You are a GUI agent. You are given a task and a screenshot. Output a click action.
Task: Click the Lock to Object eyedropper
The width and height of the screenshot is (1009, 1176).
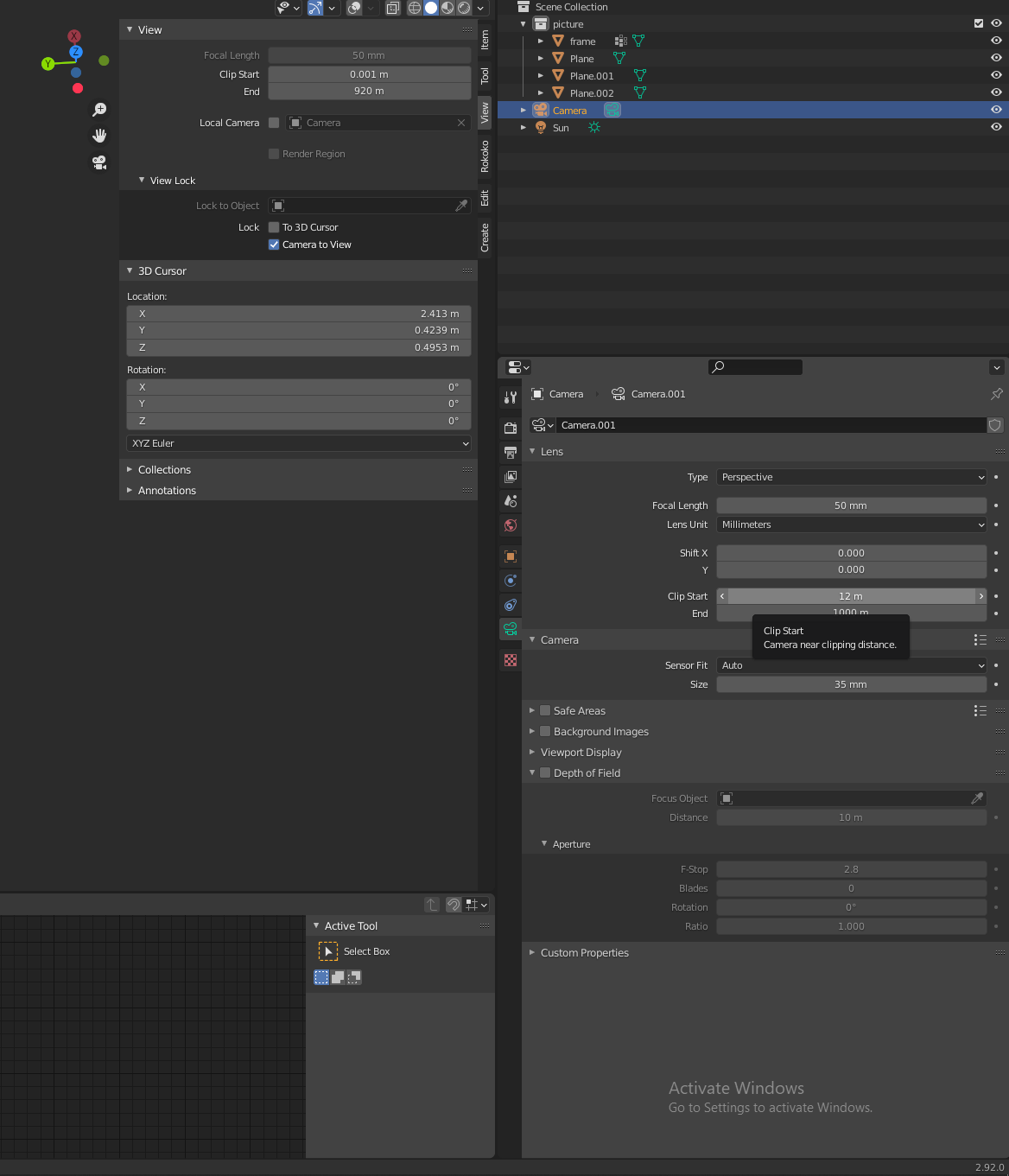461,206
